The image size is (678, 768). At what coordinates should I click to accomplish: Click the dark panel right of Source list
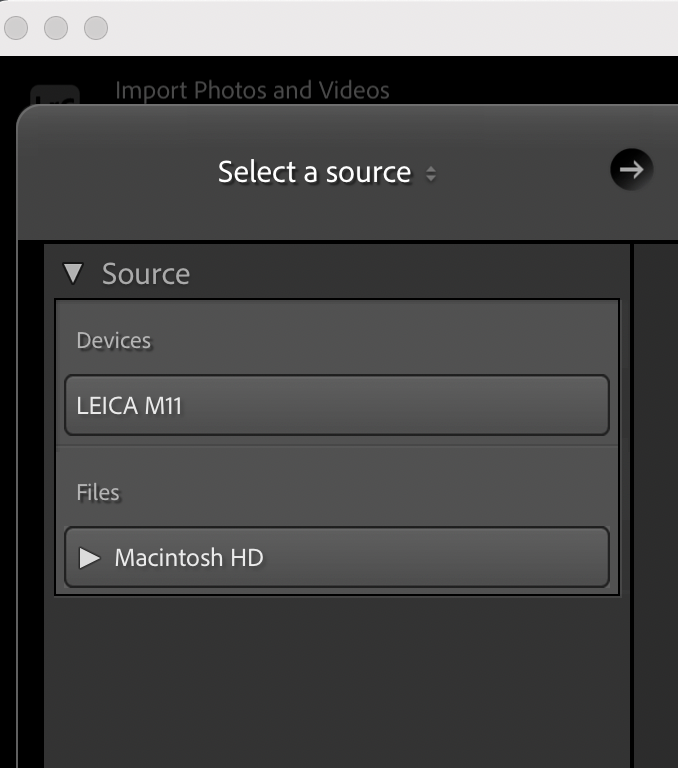pos(655,500)
